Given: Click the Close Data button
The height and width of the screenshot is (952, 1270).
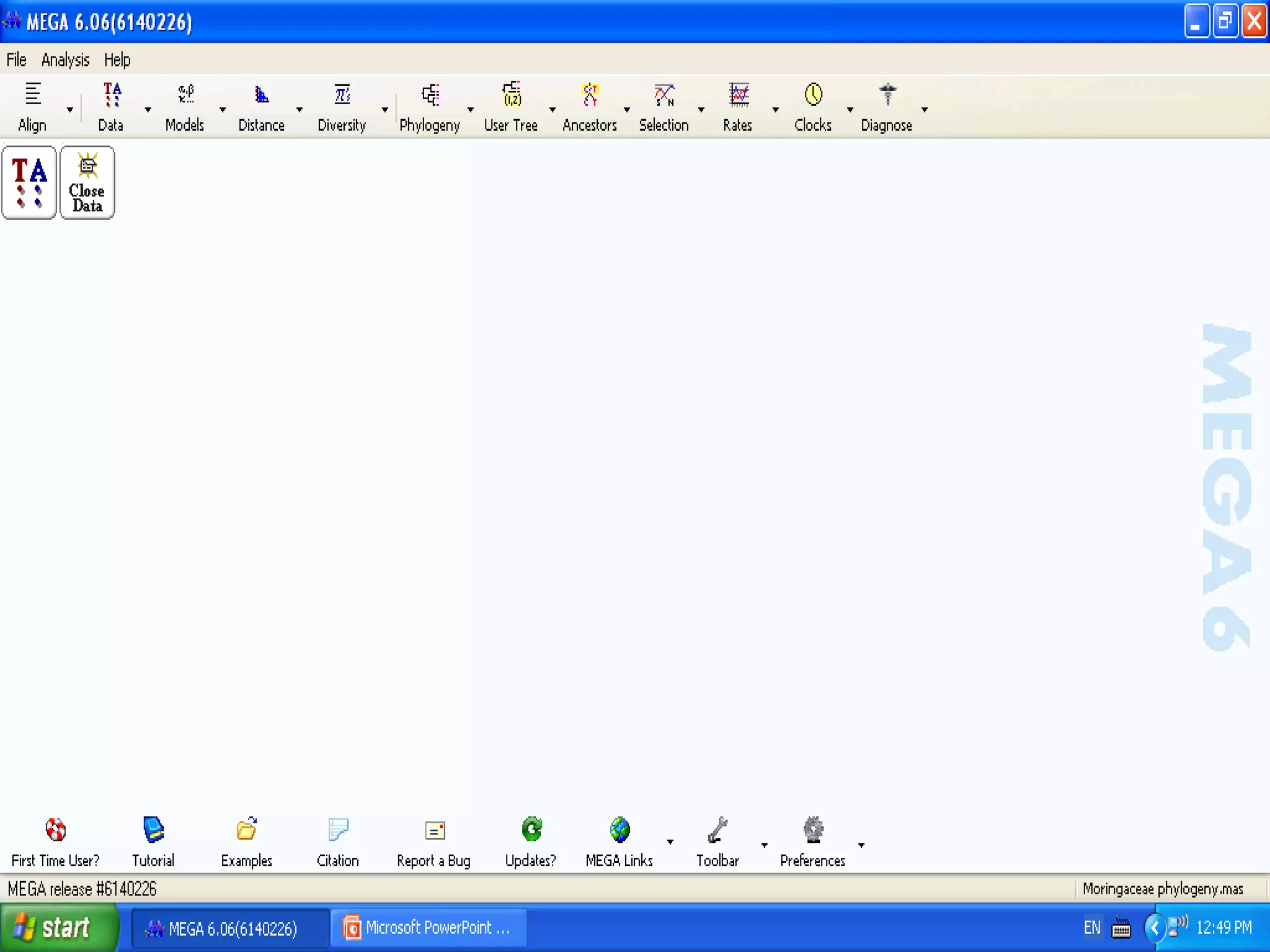Looking at the screenshot, I should point(87,182).
